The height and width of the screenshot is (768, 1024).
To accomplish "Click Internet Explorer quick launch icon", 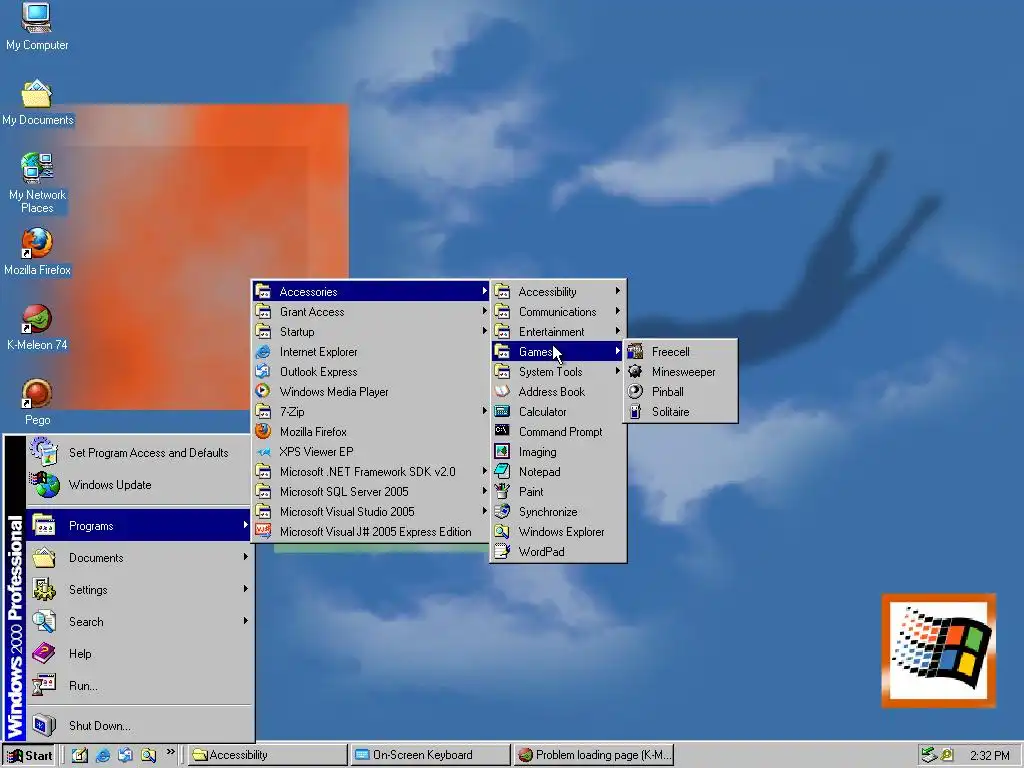I will tap(103, 755).
